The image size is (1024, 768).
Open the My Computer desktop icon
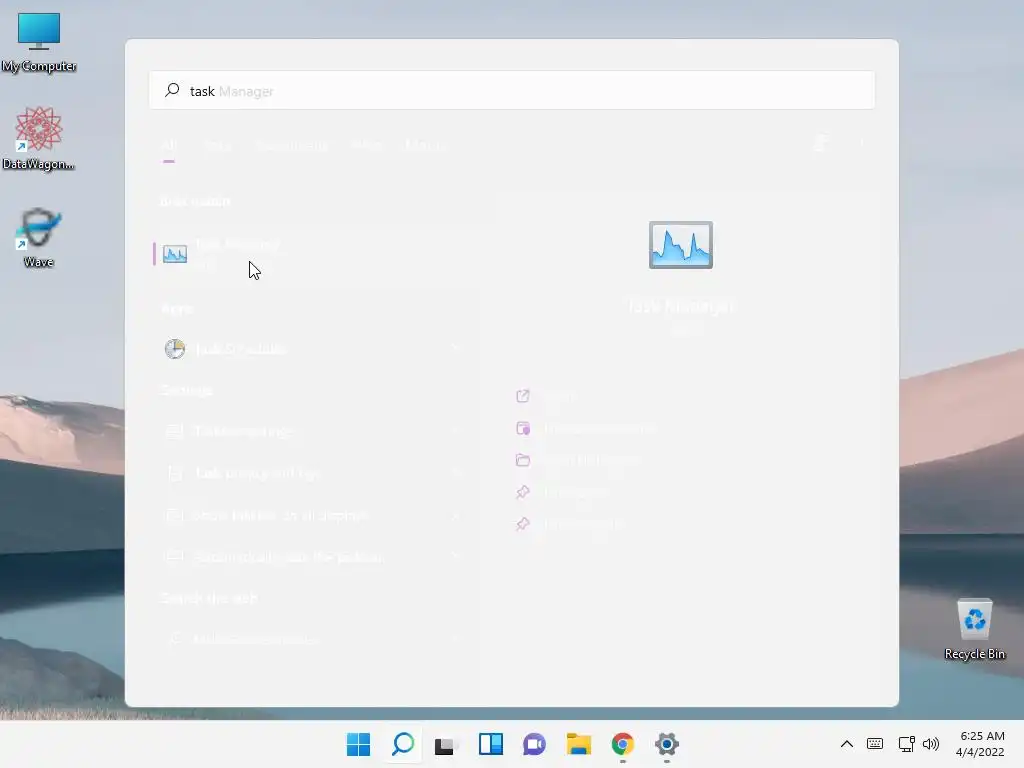(x=39, y=42)
